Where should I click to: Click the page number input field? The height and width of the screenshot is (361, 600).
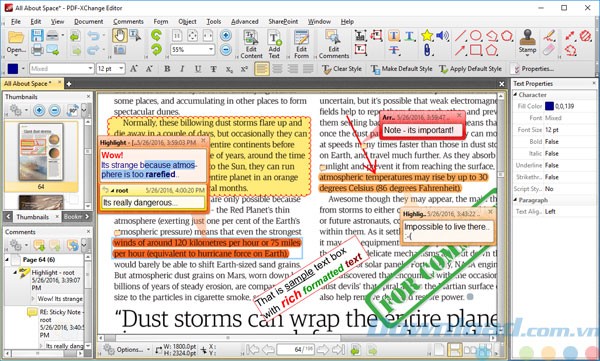296,350
